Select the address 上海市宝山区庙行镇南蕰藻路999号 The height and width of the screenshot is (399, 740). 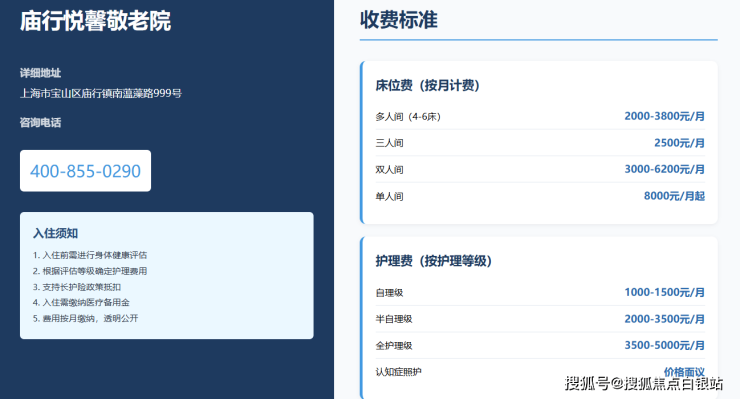pyautogui.click(x=101, y=93)
